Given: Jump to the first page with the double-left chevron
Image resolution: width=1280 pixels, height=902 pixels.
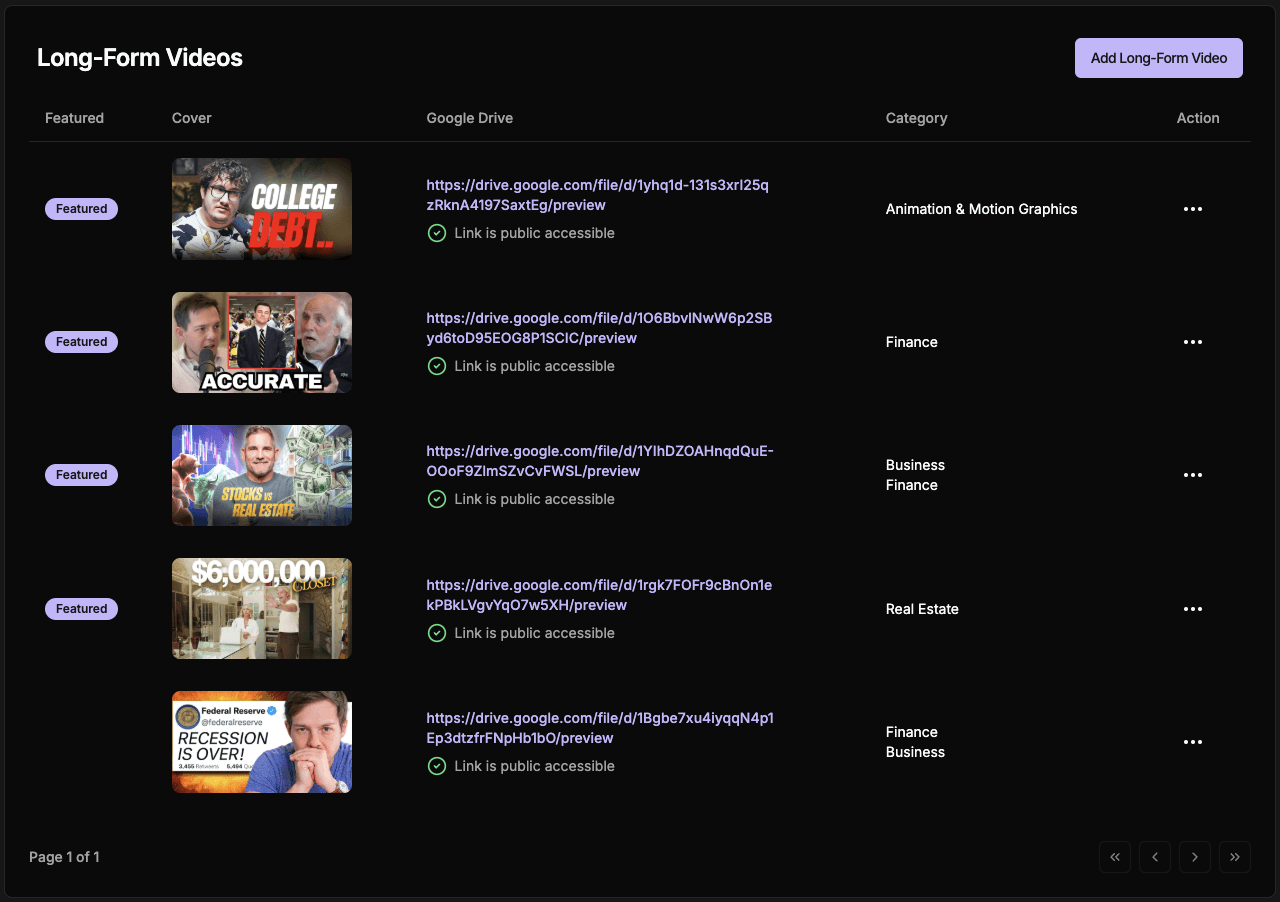Looking at the screenshot, I should point(1115,857).
